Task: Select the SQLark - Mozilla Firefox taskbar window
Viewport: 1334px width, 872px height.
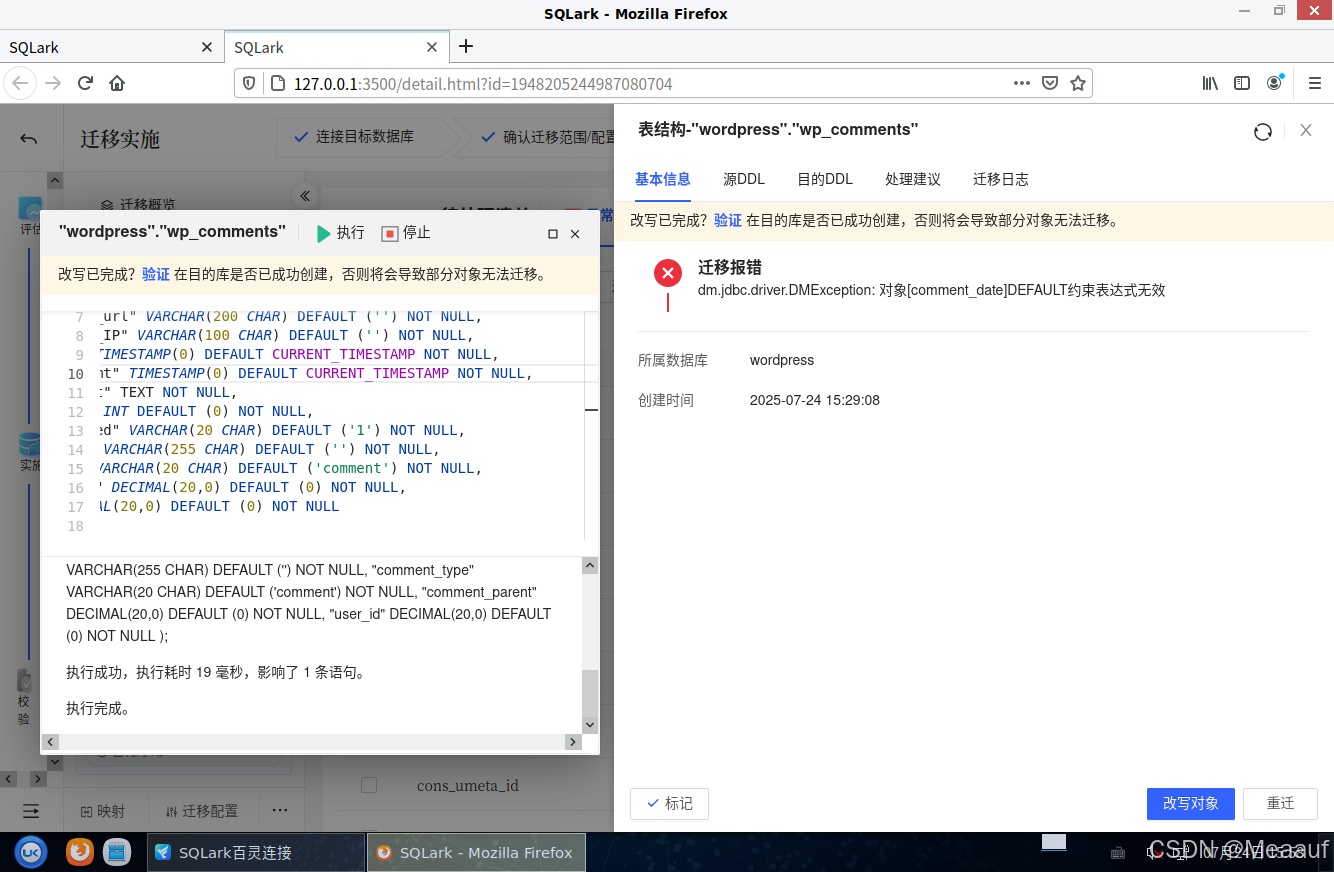Action: point(476,852)
